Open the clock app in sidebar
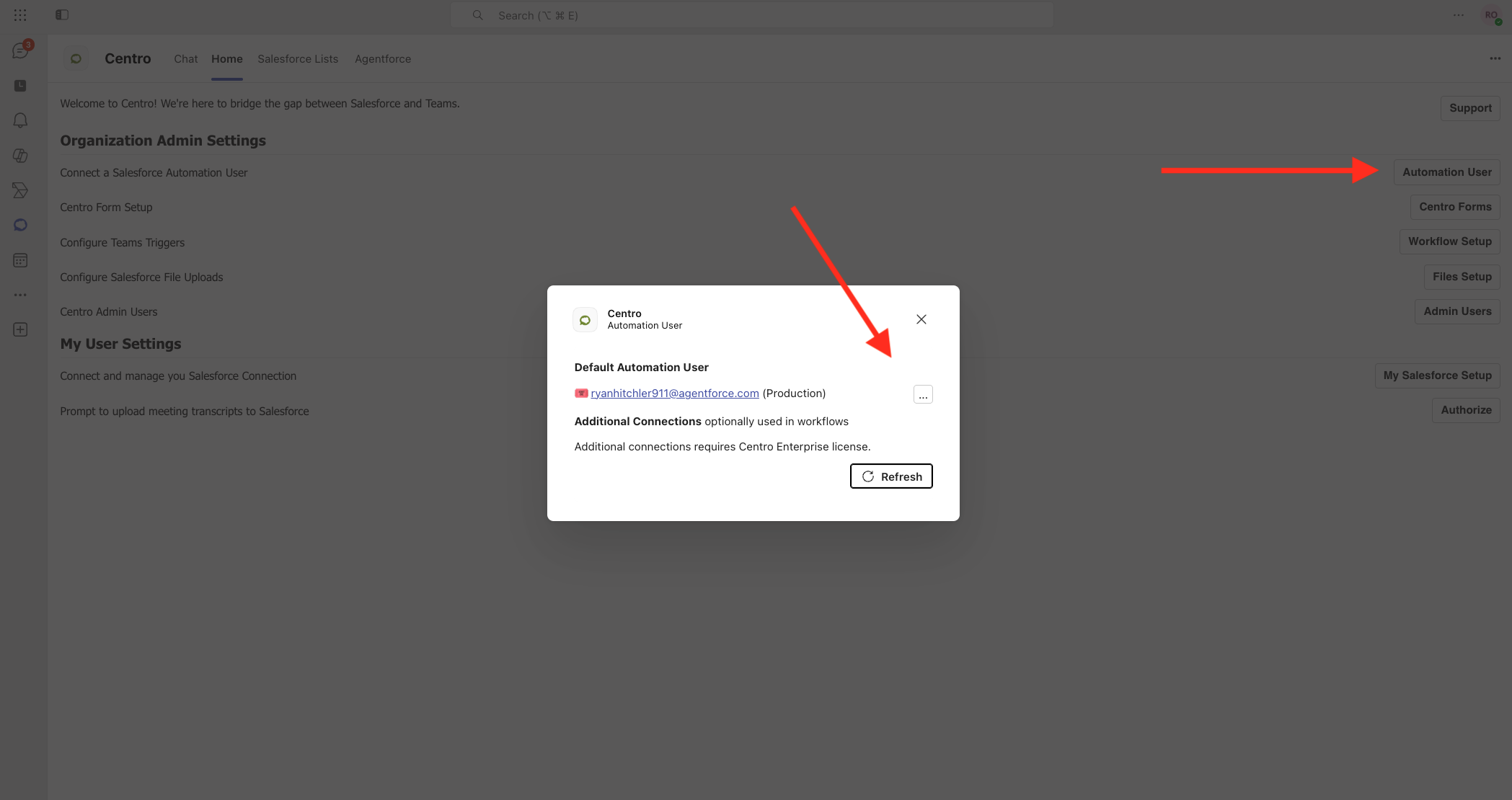The image size is (1512, 800). pyautogui.click(x=20, y=86)
